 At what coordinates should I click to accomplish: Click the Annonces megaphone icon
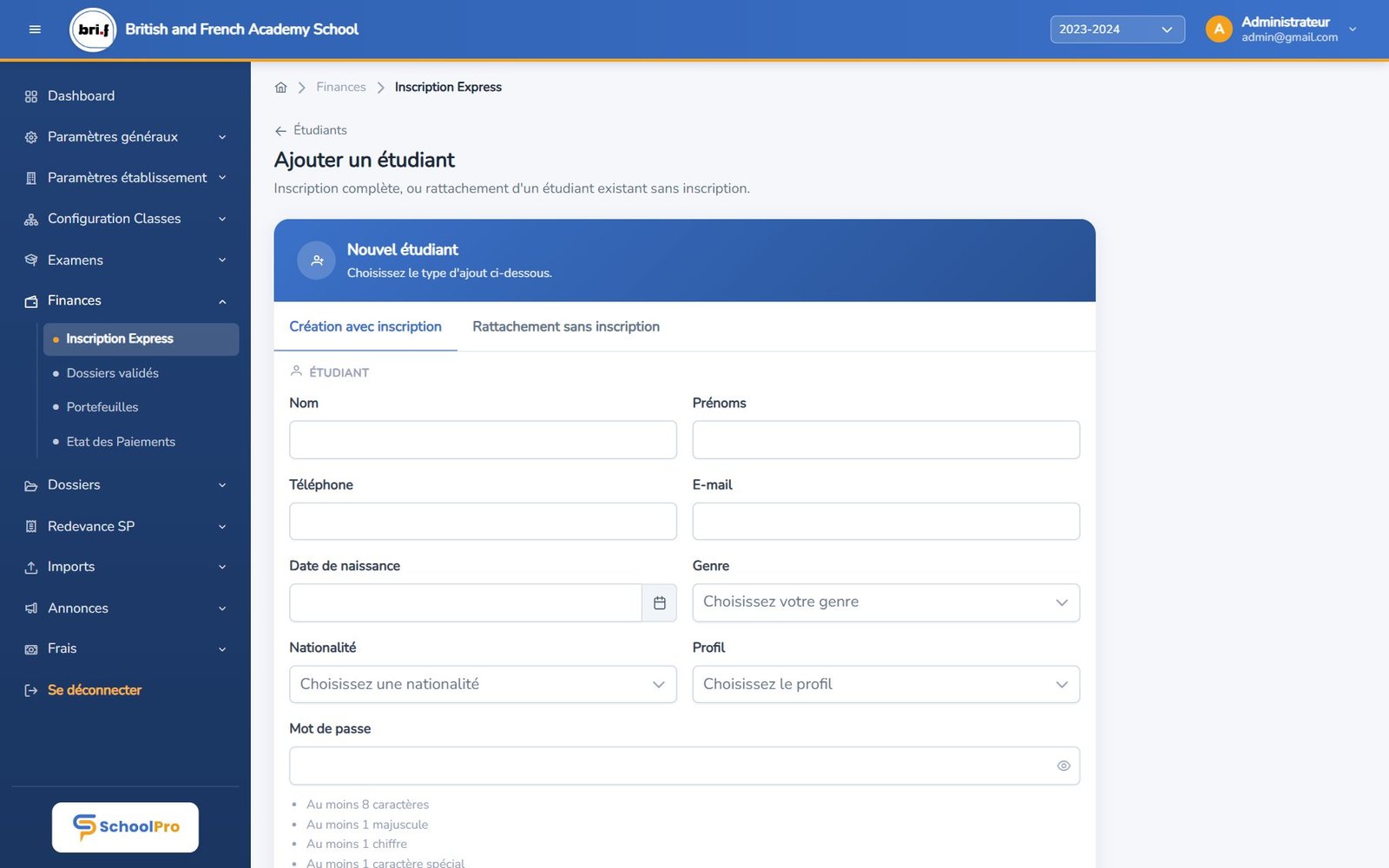pyautogui.click(x=31, y=608)
